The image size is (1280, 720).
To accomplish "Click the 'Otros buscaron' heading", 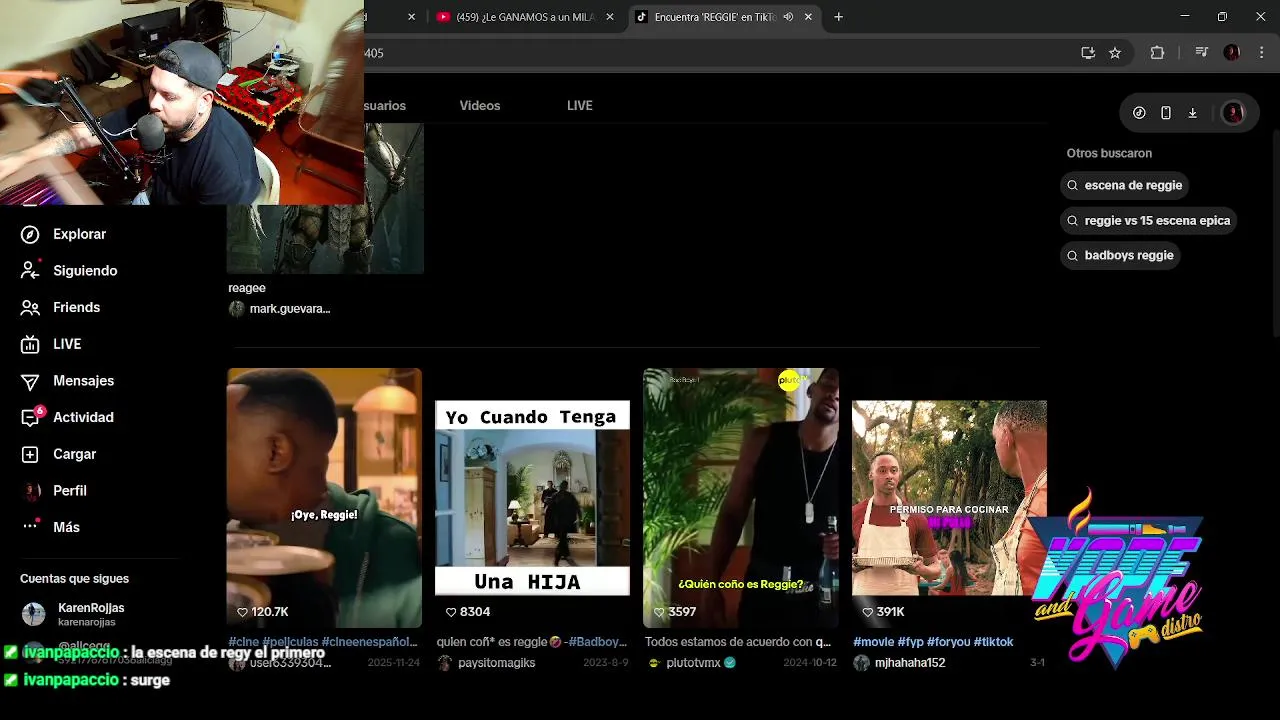I will click(x=1109, y=153).
